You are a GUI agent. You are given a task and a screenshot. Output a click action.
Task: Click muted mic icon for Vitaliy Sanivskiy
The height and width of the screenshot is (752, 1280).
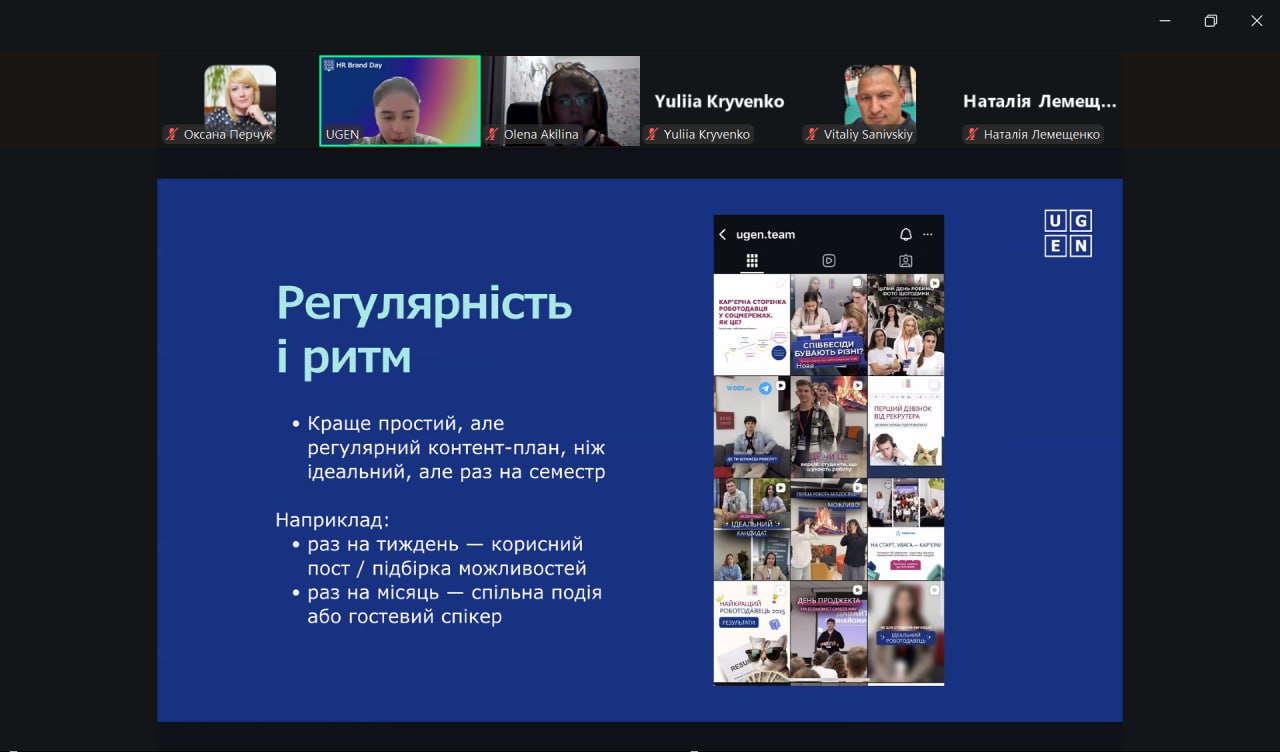tap(812, 134)
